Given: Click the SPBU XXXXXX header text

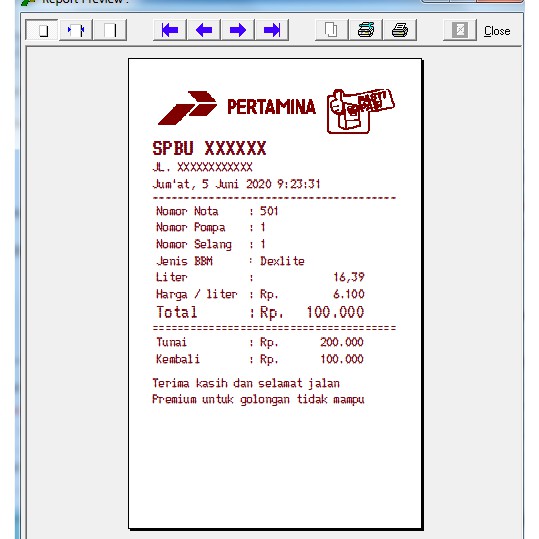Looking at the screenshot, I should tap(209, 148).
